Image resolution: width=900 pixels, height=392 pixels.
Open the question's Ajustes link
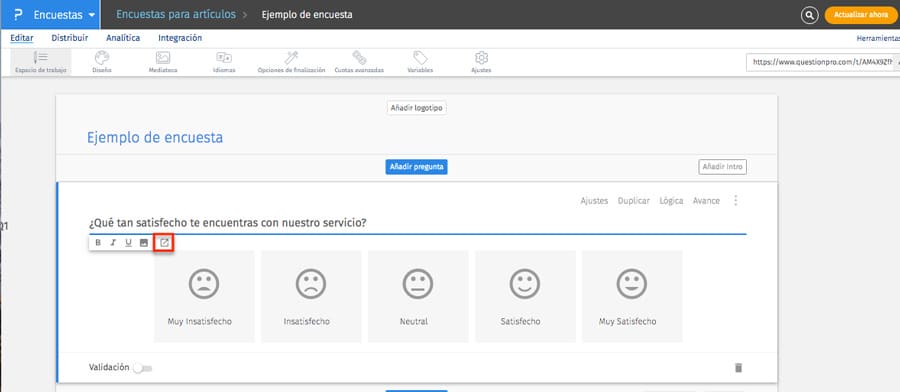pos(594,201)
